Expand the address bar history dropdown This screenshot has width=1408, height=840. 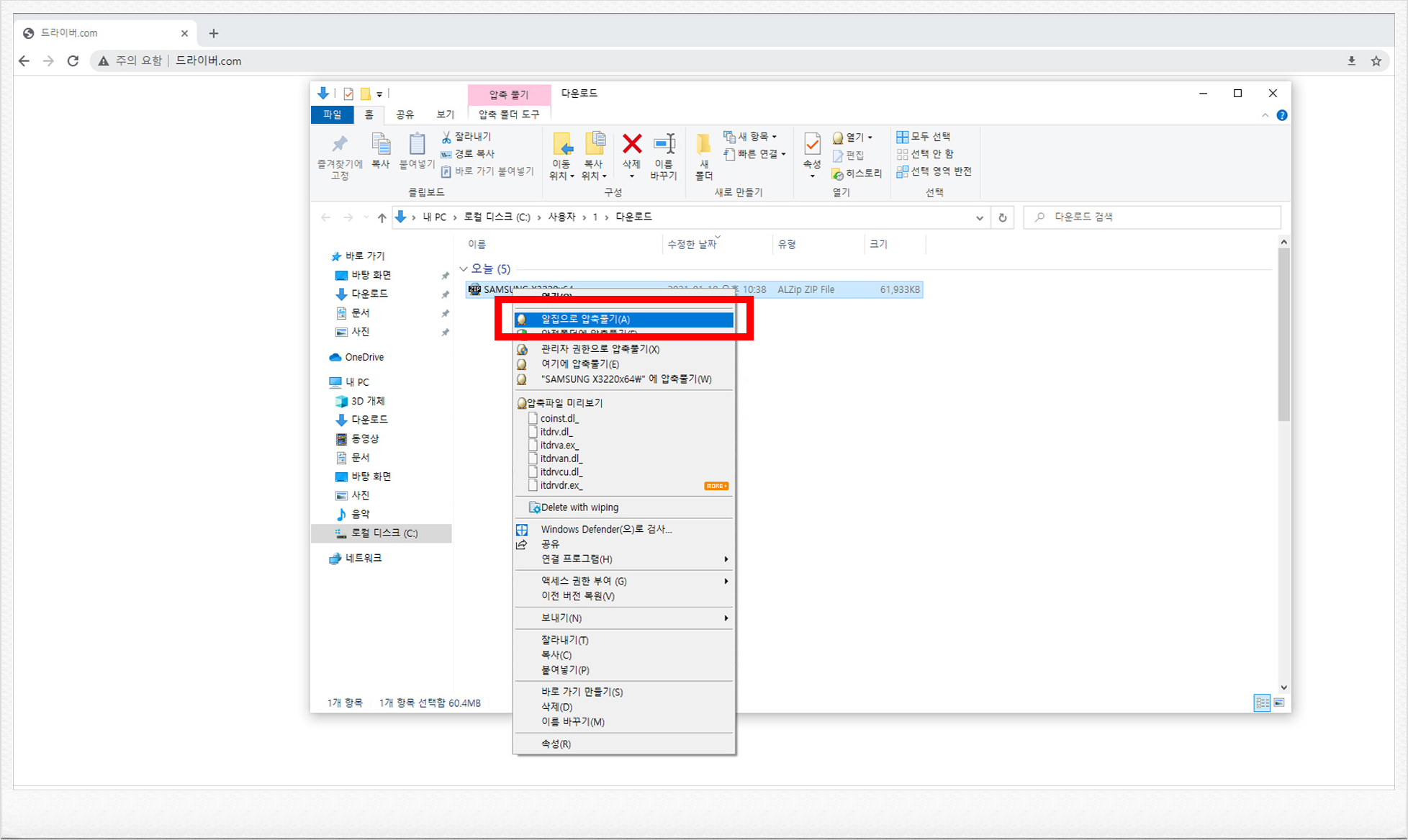pyautogui.click(x=979, y=217)
